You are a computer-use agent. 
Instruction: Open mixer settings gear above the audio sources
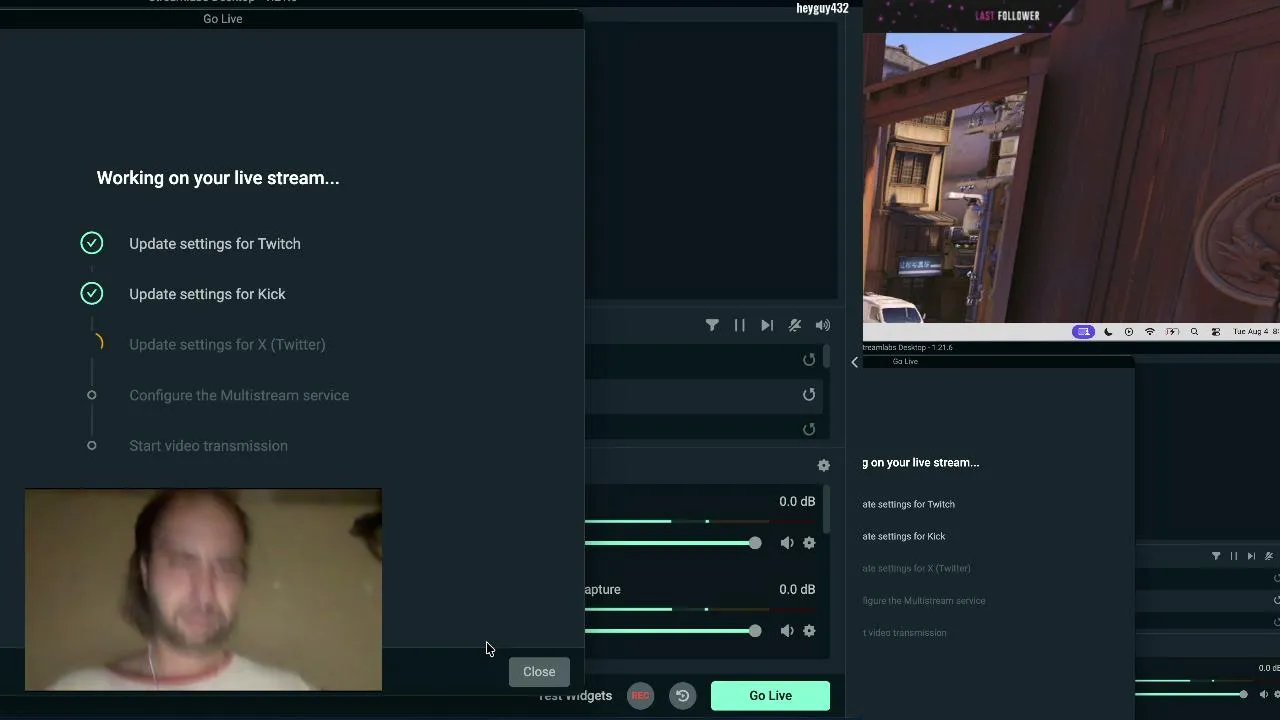pos(824,465)
